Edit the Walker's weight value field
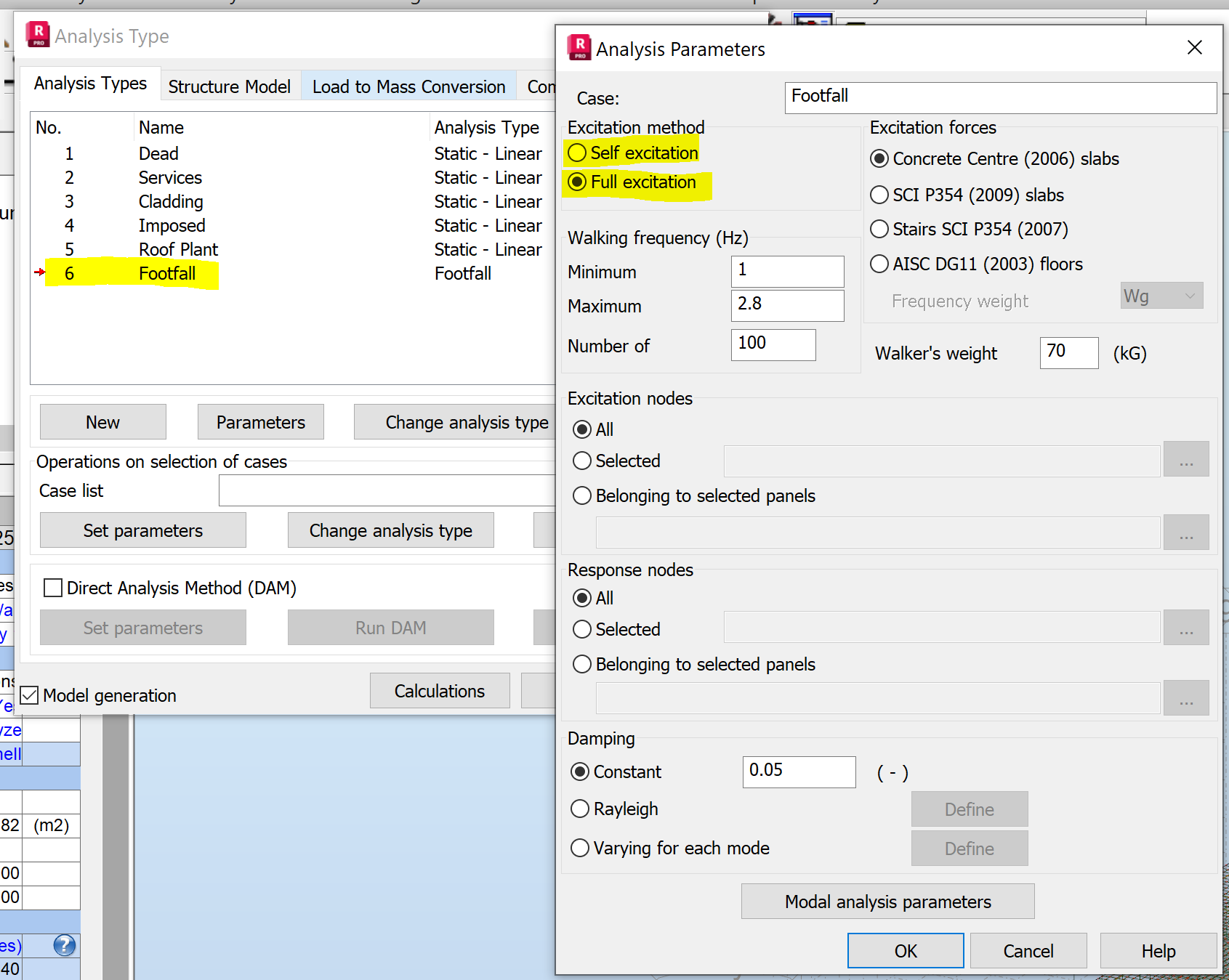Viewport: 1229px width, 980px height. [x=1068, y=353]
